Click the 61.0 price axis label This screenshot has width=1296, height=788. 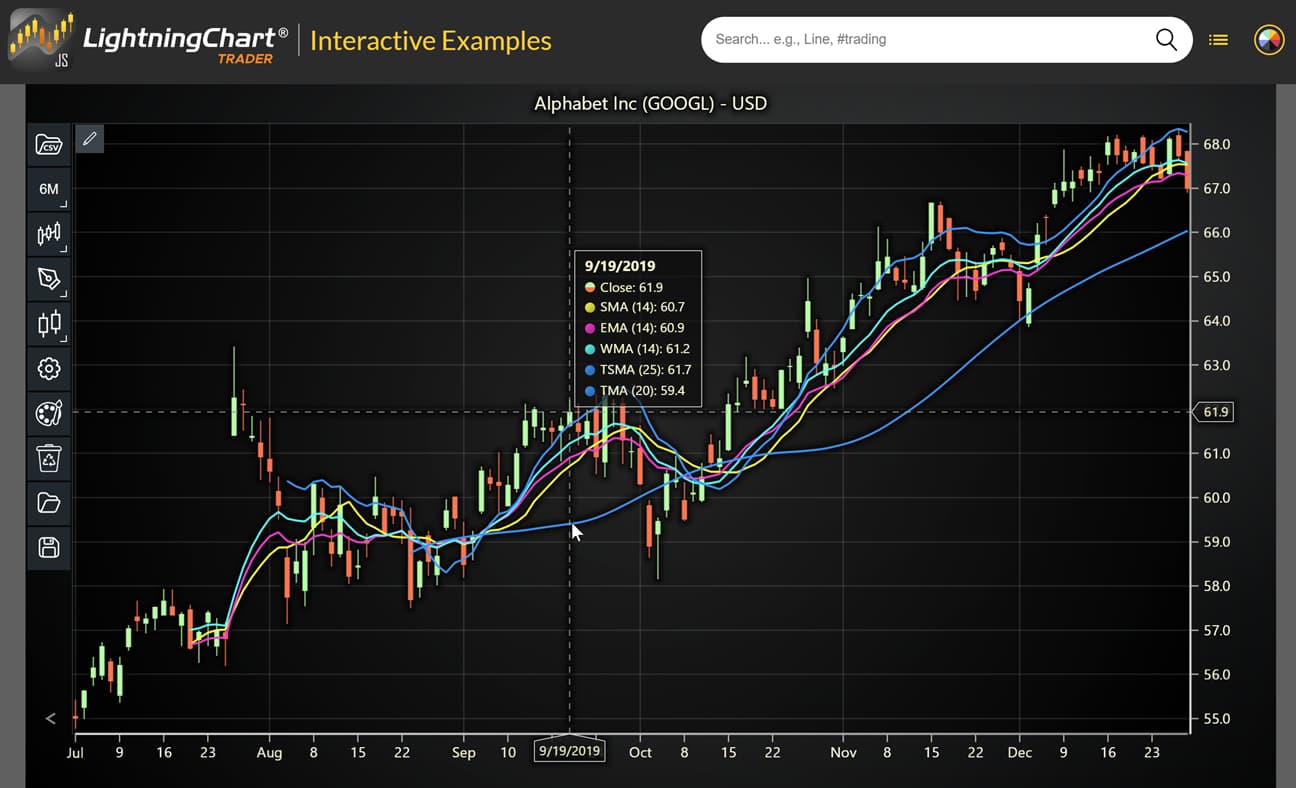point(1216,453)
